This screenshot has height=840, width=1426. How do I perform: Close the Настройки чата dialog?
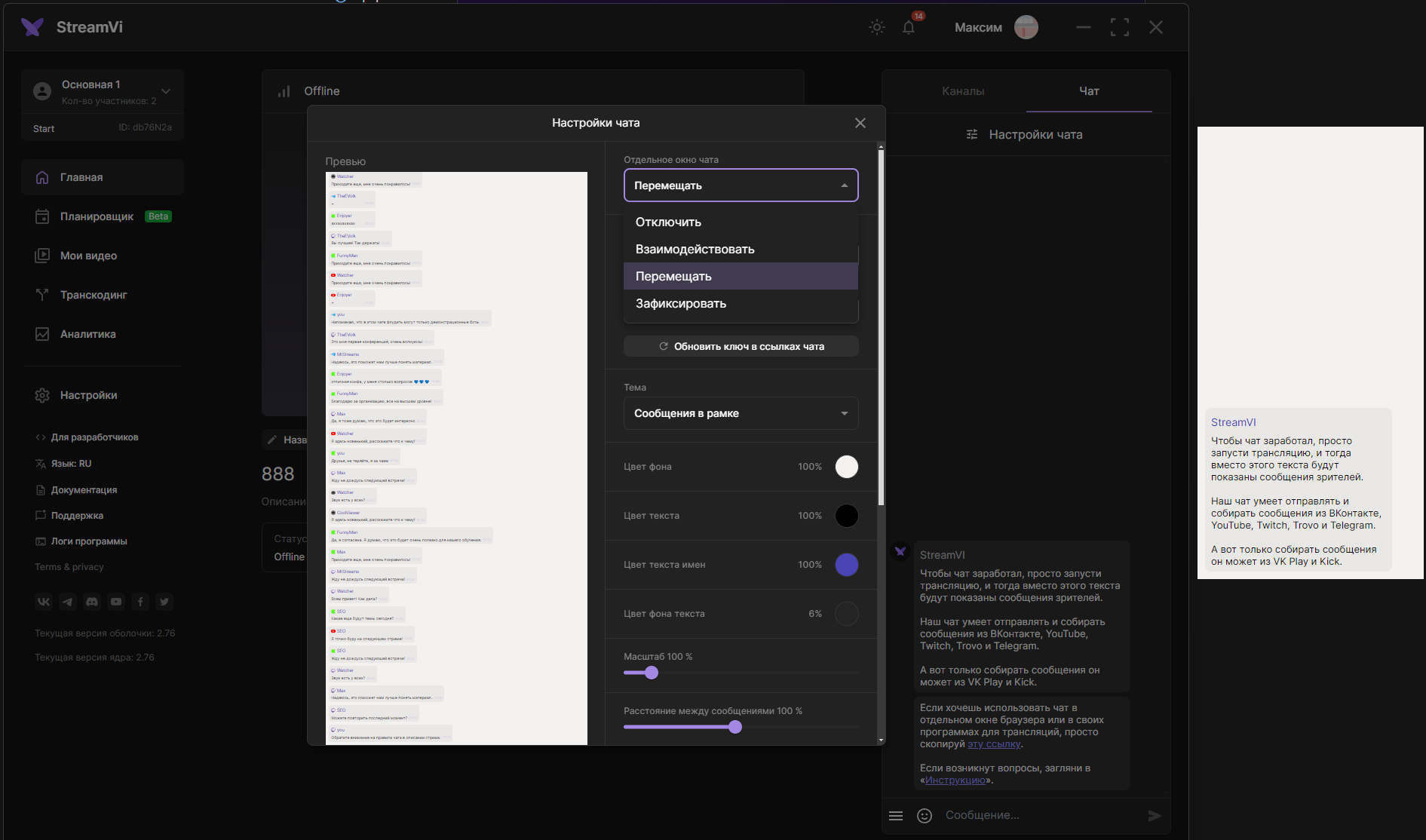pyautogui.click(x=860, y=123)
